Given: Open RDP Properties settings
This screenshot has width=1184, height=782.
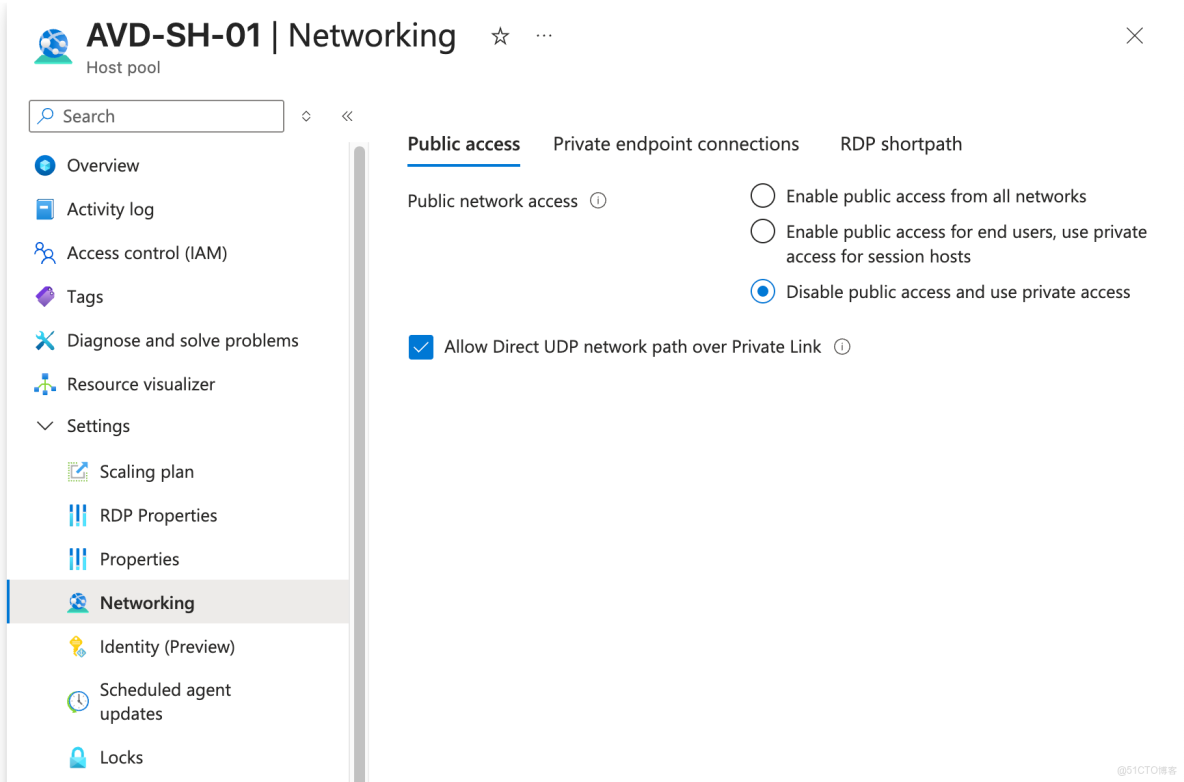Looking at the screenshot, I should coord(157,515).
